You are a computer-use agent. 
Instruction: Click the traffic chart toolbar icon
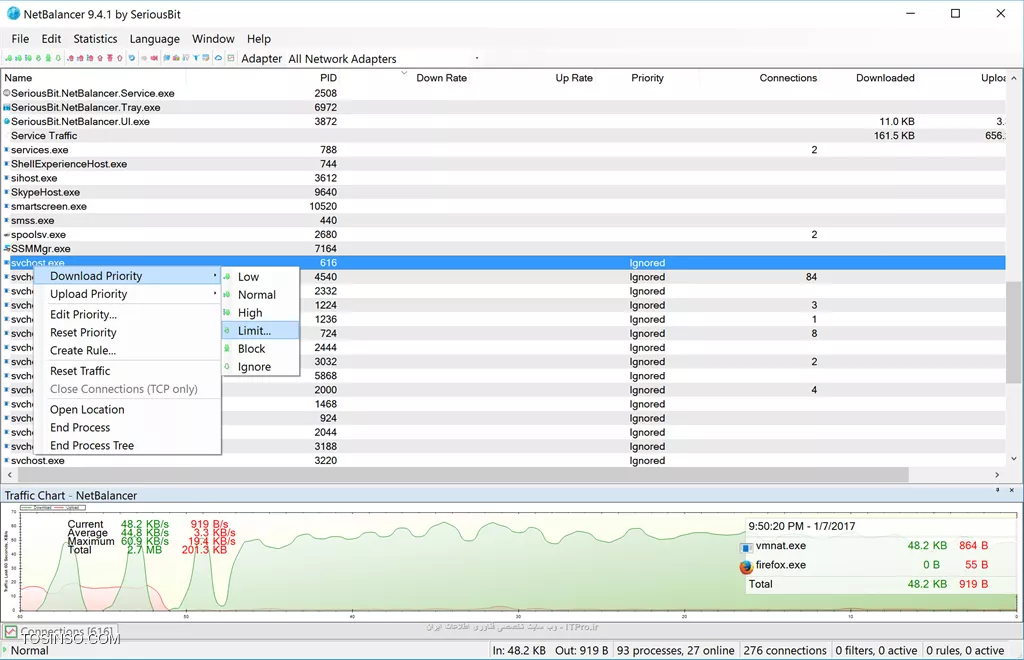coord(231,58)
